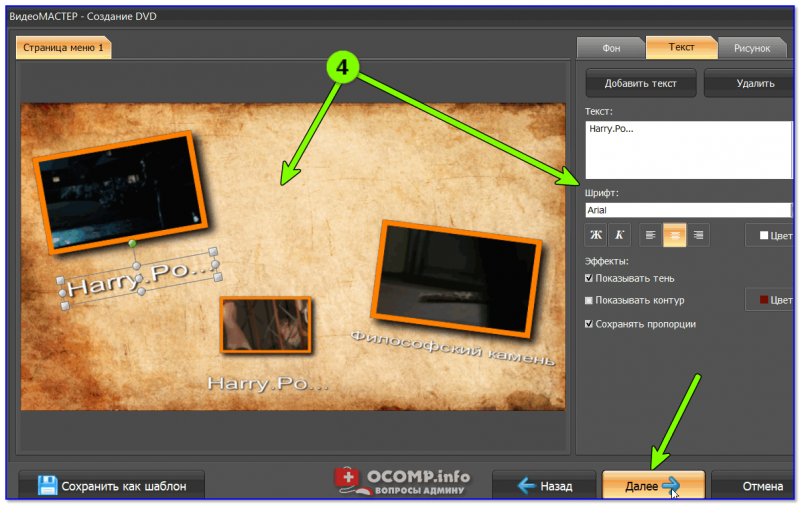The width and height of the screenshot is (800, 505).
Task: Open contour color picker with red swatch
Action: pyautogui.click(x=769, y=299)
